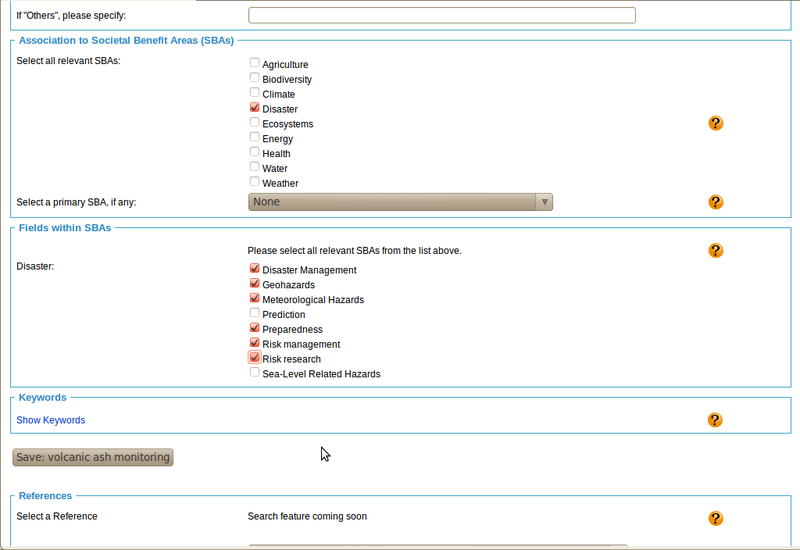The height and width of the screenshot is (550, 800).
Task: Click the 'If Others, please specify' text field
Action: click(441, 15)
